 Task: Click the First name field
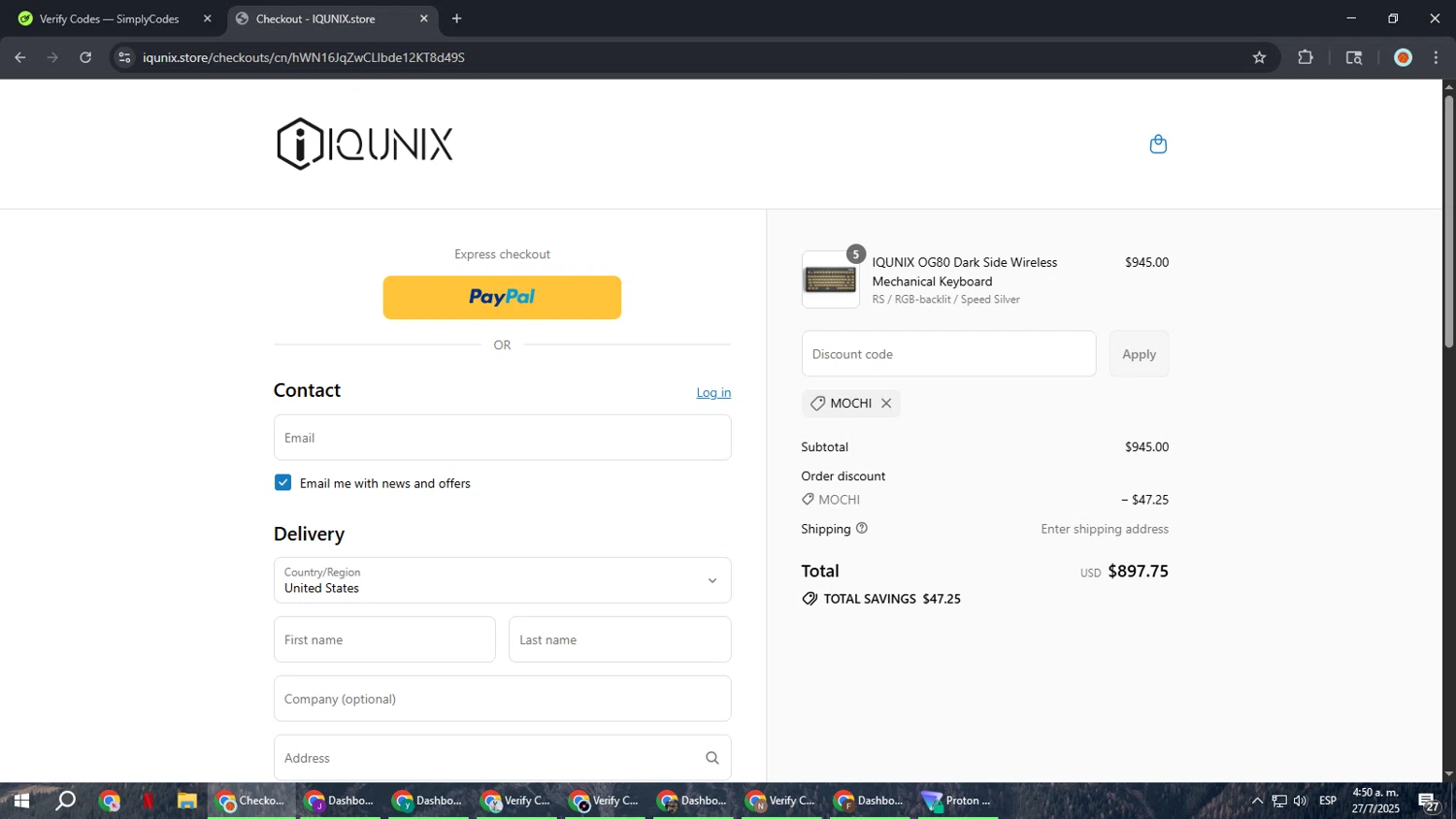click(384, 639)
